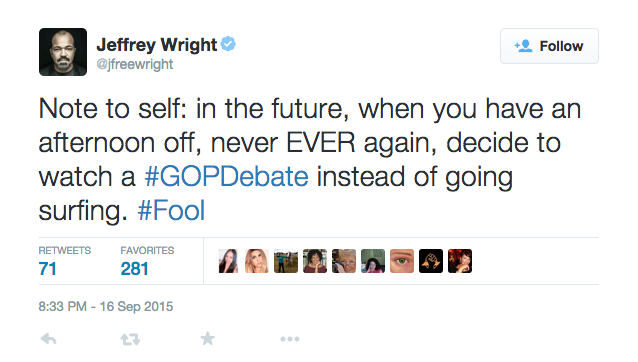Click the first dark-haired woman avatar

point(228,261)
